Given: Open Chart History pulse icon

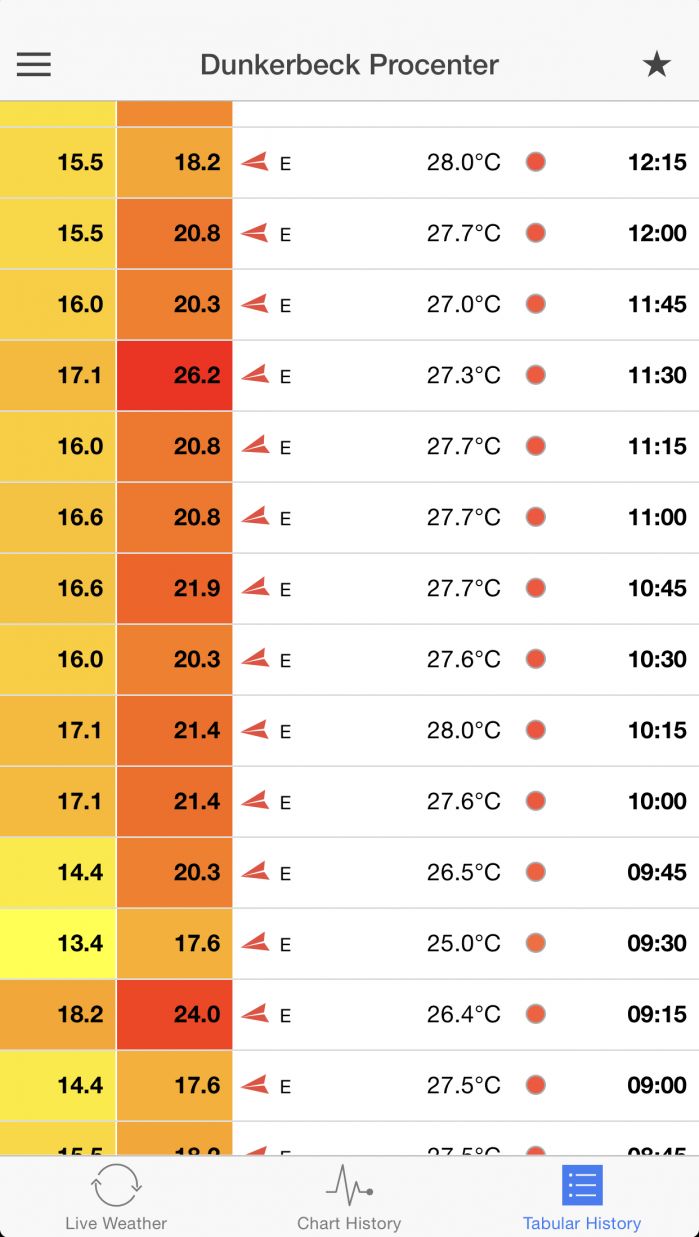Looking at the screenshot, I should (x=349, y=1185).
